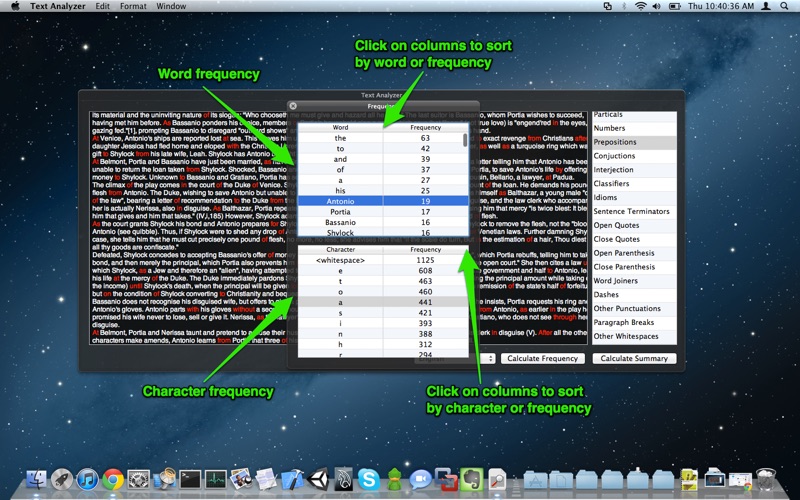Sort word table by Frequency column header
Screen dimensions: 800x500
pyautogui.click(x=426, y=128)
